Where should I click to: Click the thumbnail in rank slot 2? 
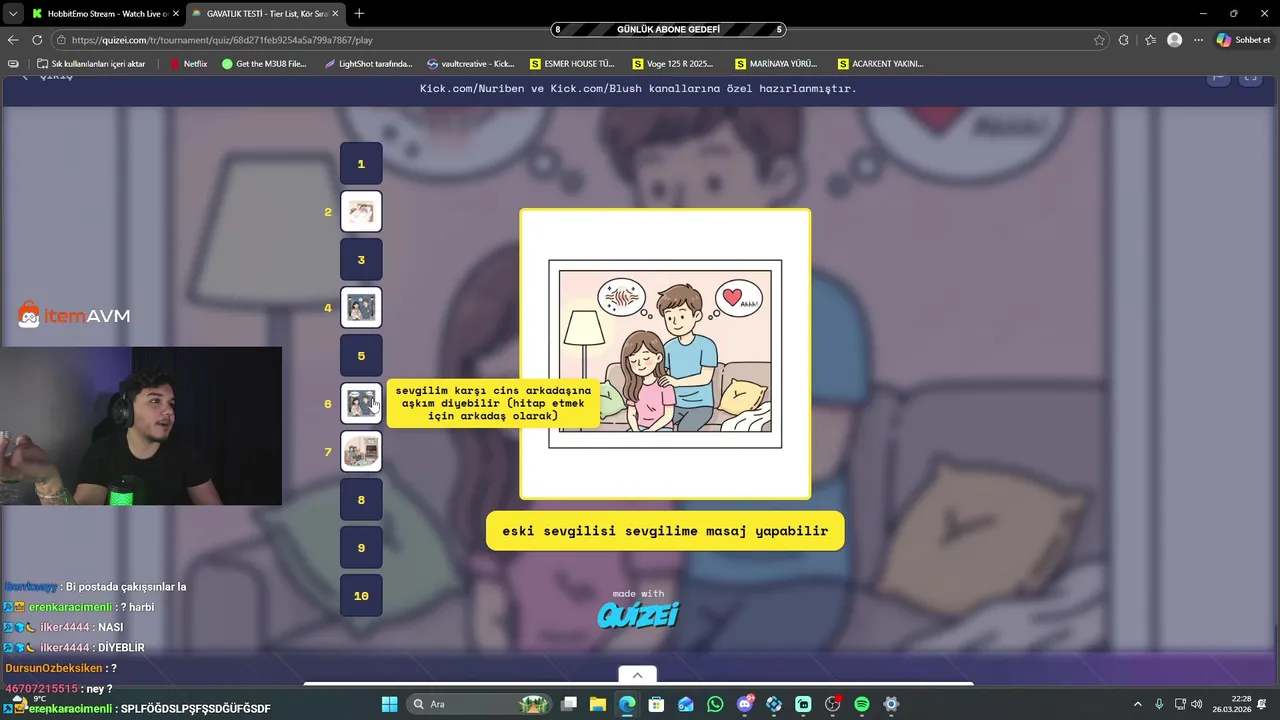click(361, 211)
